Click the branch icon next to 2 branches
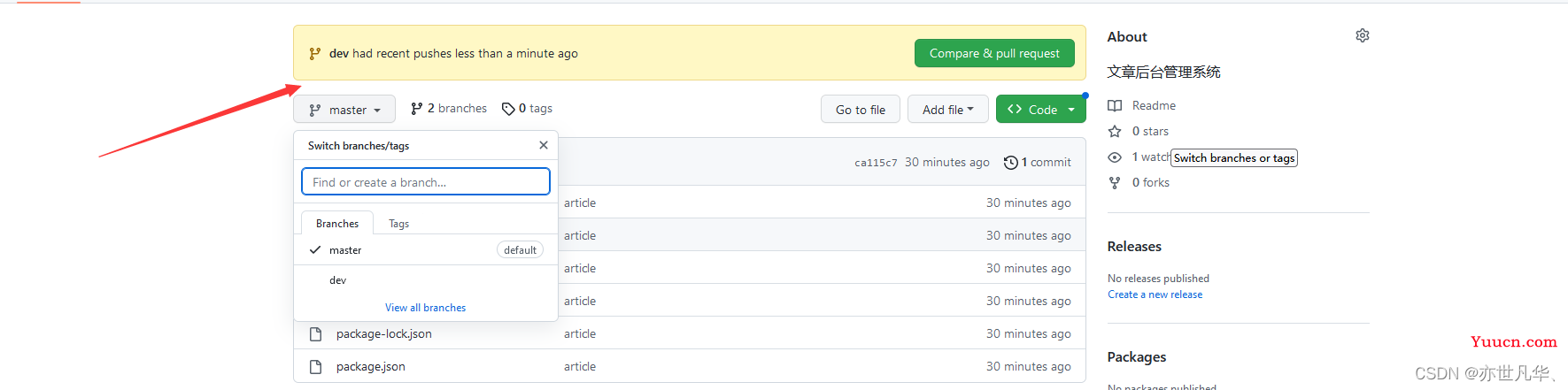The image size is (1568, 390). tap(416, 108)
